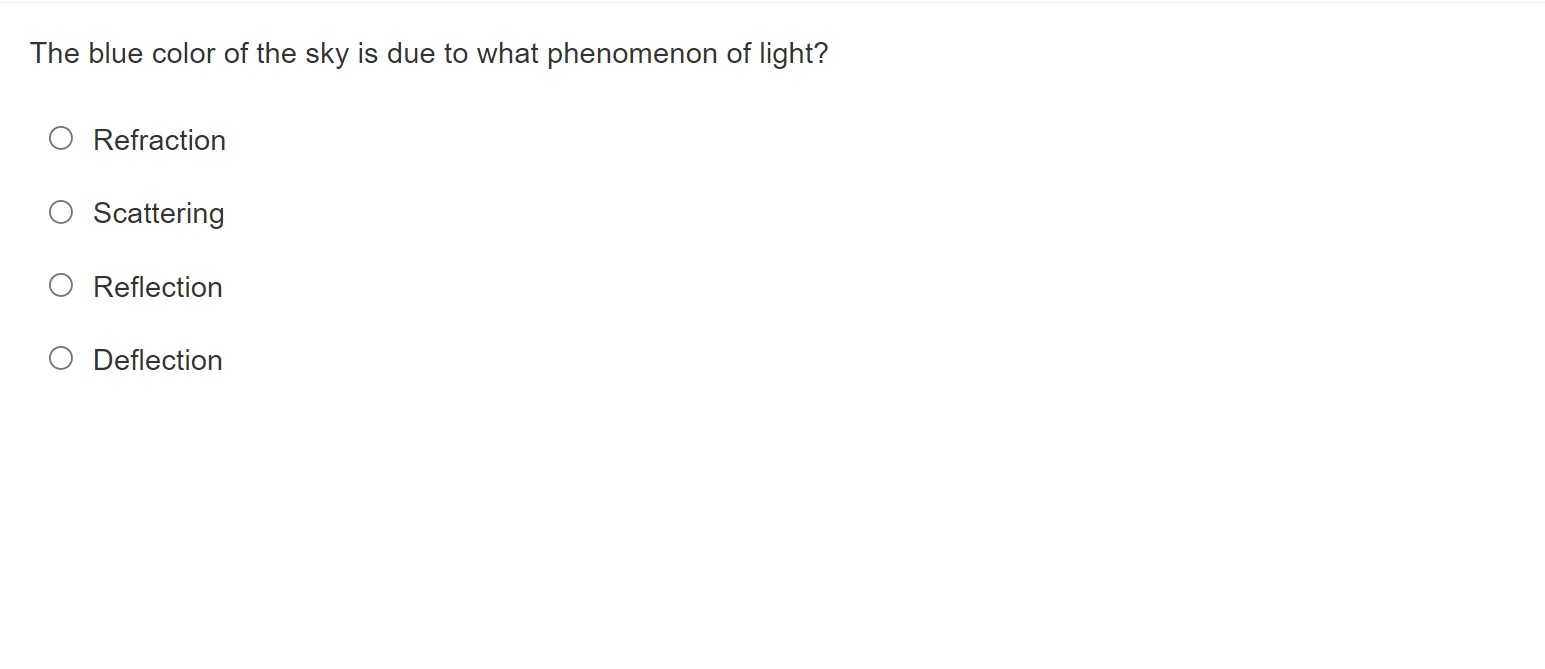Select the Reflection radio button

pyautogui.click(x=61, y=286)
